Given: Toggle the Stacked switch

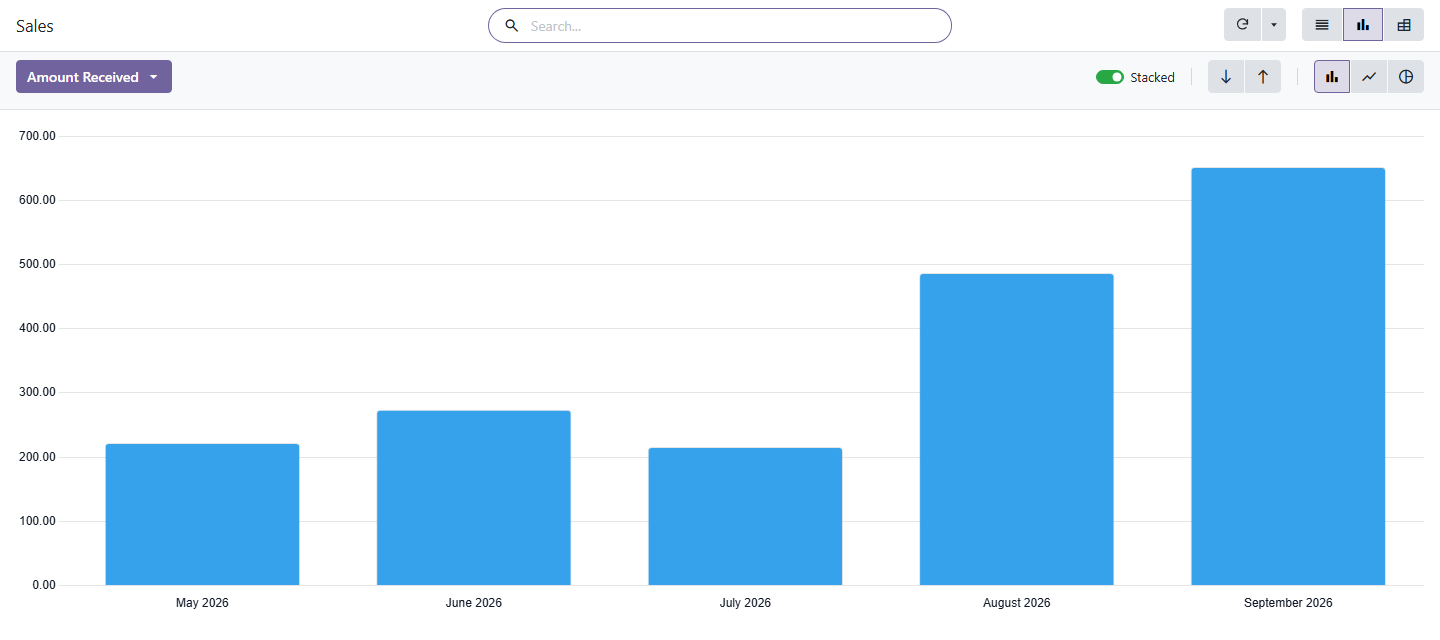Looking at the screenshot, I should click(1110, 77).
